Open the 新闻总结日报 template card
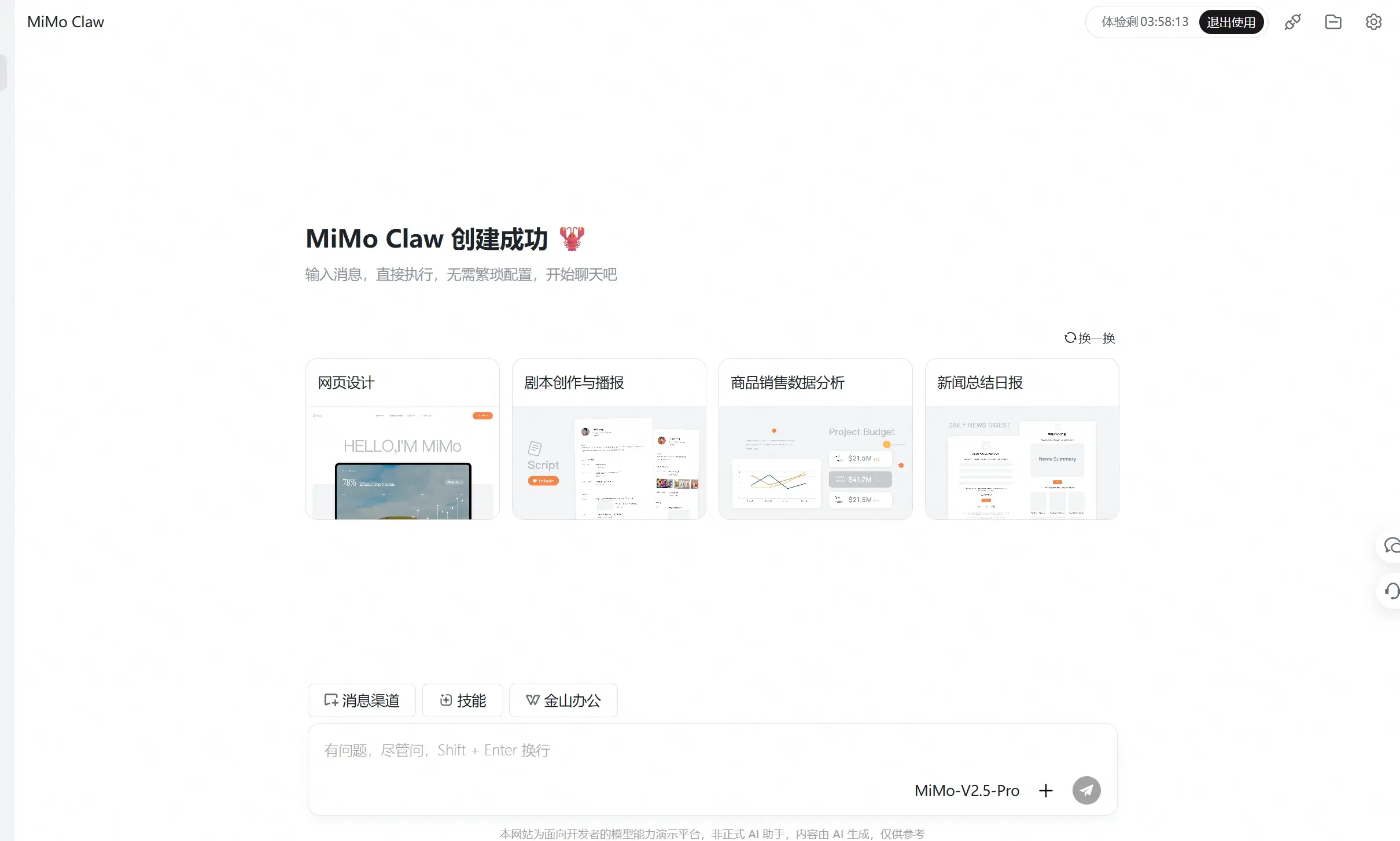 (x=1022, y=438)
